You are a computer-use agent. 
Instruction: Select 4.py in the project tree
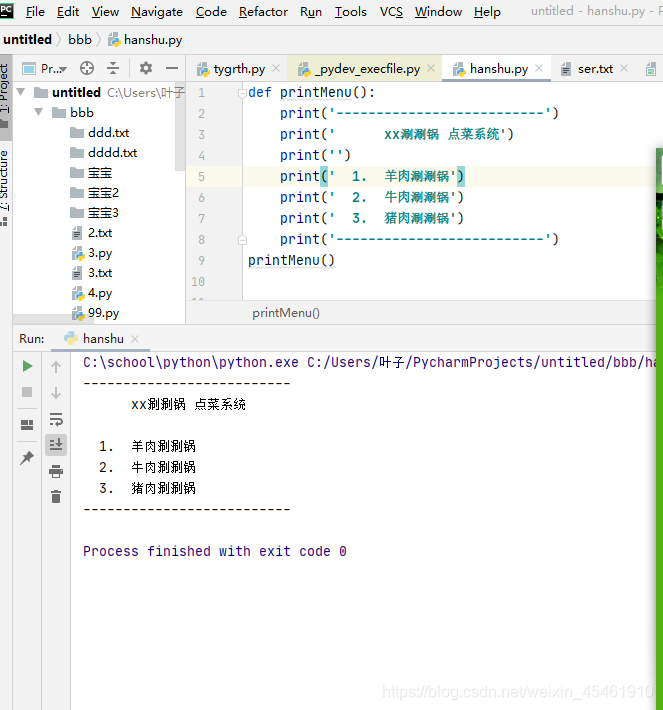point(92,293)
